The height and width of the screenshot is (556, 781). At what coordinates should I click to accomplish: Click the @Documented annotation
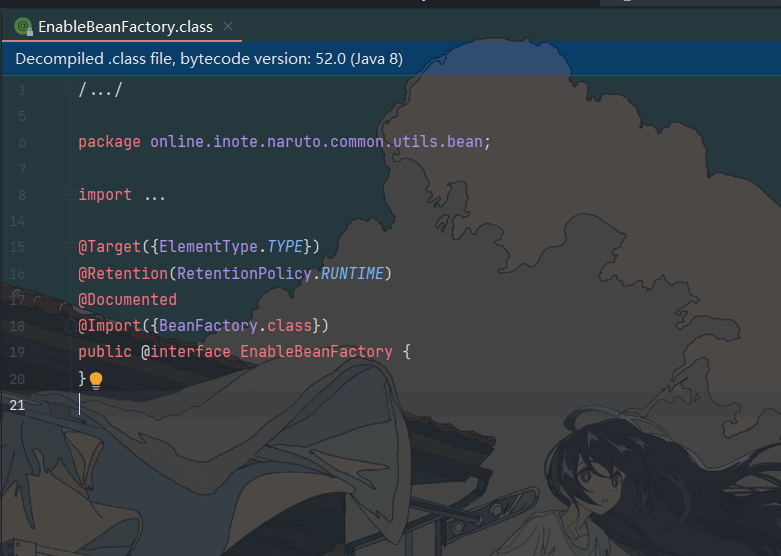tap(128, 299)
